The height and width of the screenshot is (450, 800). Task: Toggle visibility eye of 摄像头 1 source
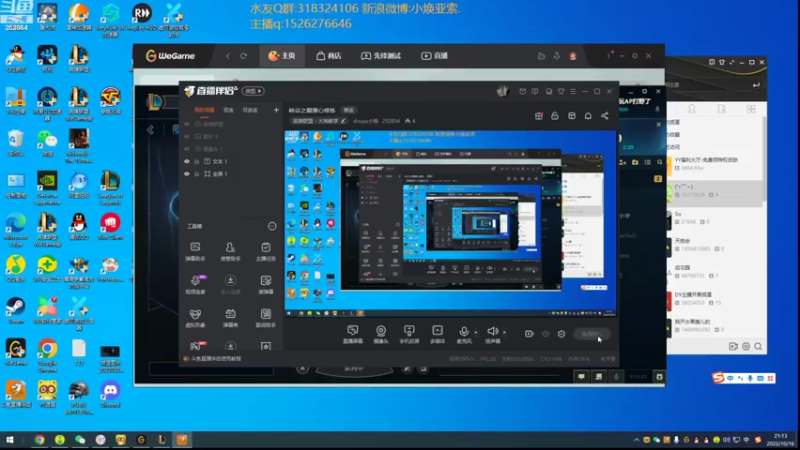coord(187,149)
